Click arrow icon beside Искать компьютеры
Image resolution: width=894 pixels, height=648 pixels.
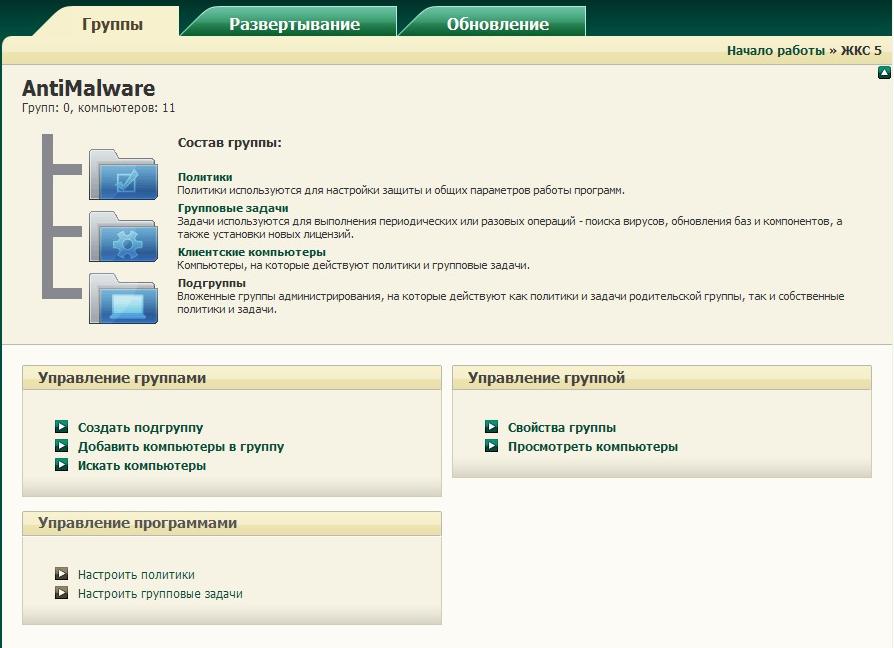(62, 464)
